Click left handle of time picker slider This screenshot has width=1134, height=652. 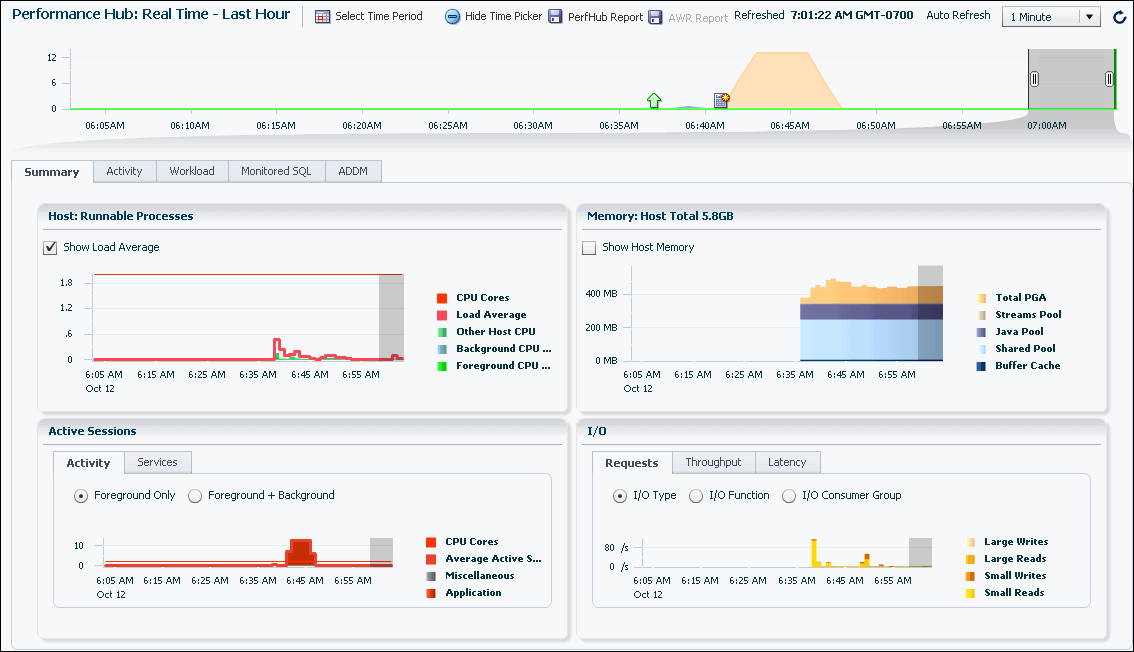(1035, 79)
